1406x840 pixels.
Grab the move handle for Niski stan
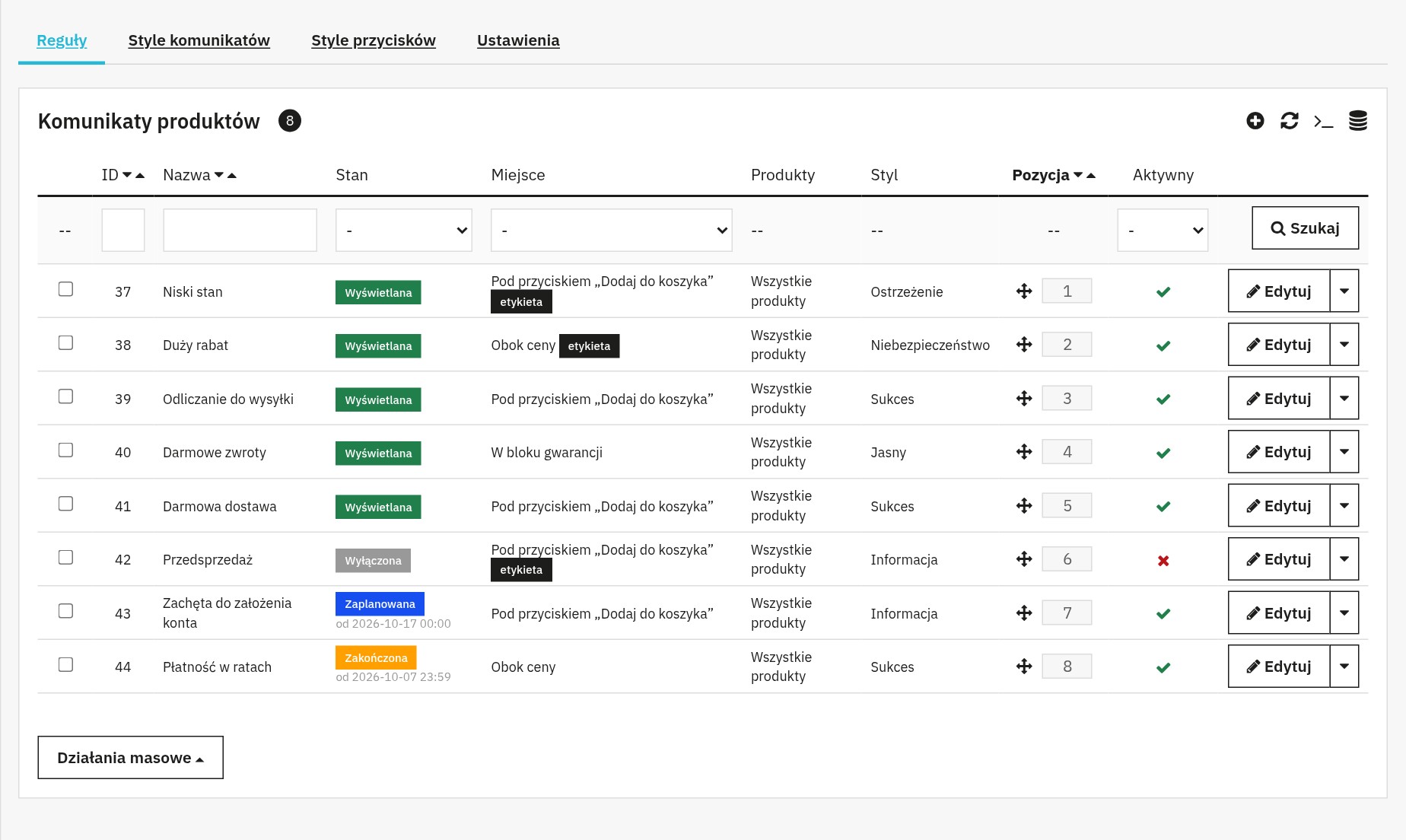point(1024,291)
